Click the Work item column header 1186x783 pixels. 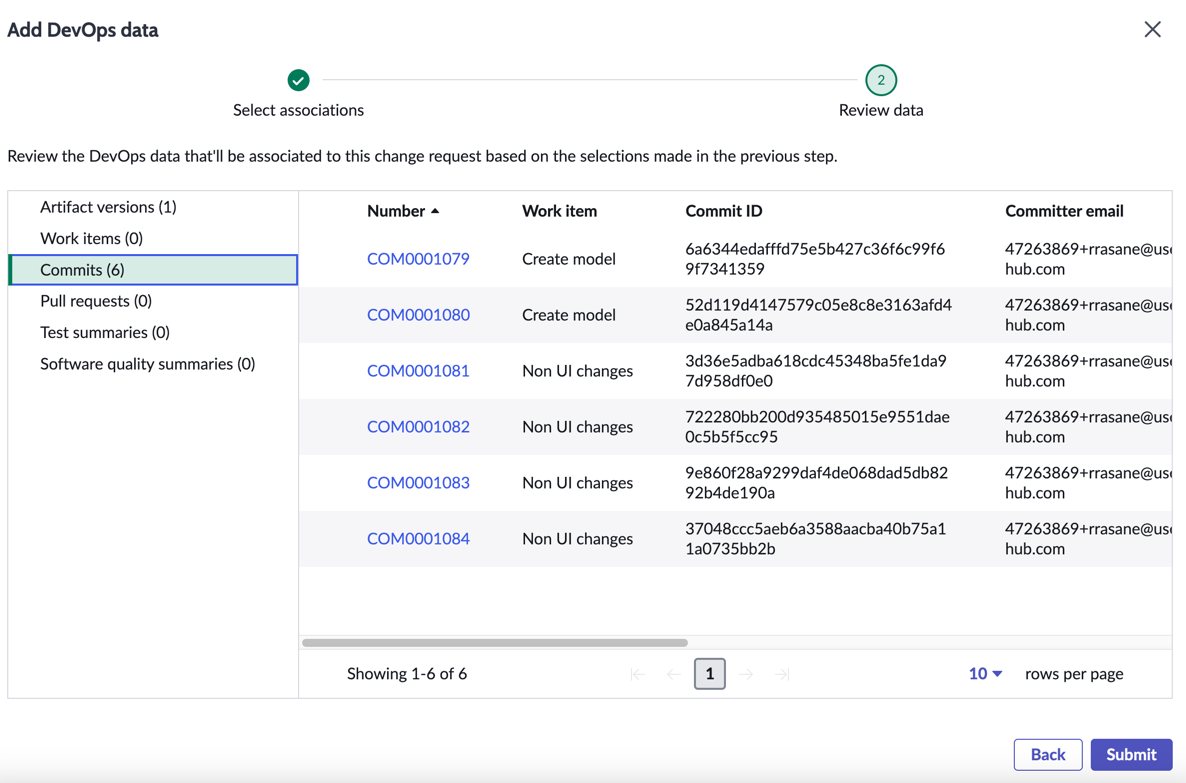559,211
